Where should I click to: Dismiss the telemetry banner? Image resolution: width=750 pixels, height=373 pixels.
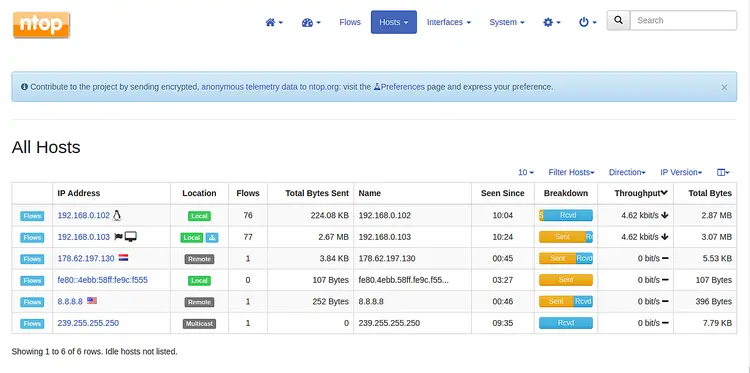click(x=724, y=87)
